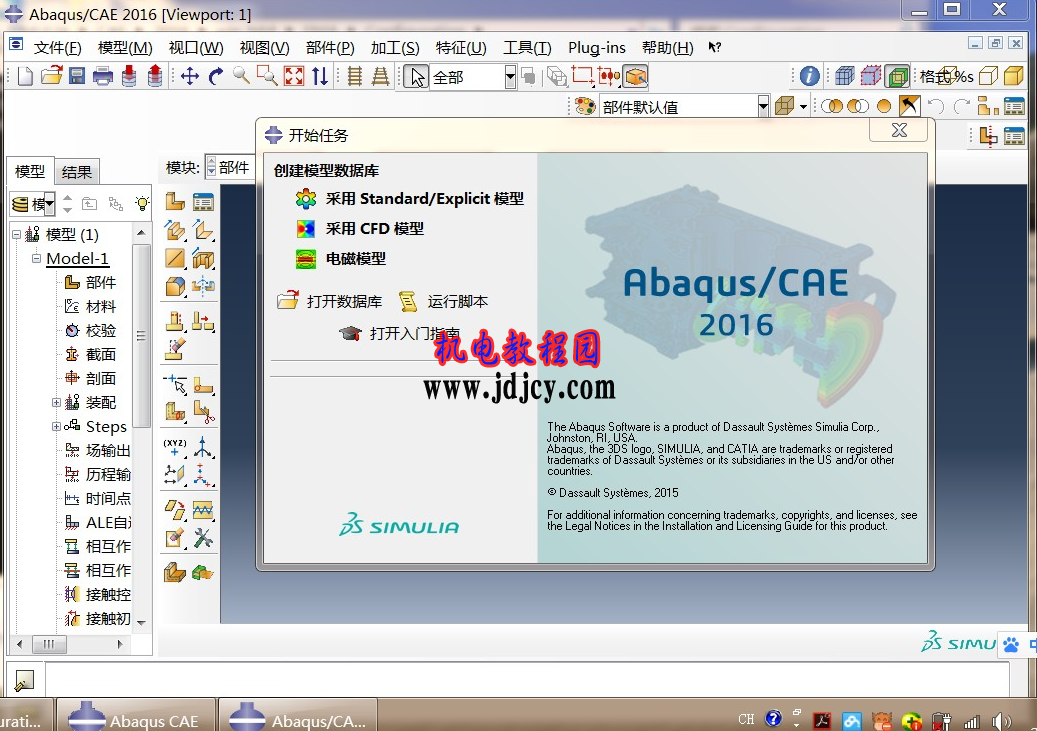Toggle the drag-mode orange box button
The image size is (1037, 731).
pyautogui.click(x=636, y=77)
